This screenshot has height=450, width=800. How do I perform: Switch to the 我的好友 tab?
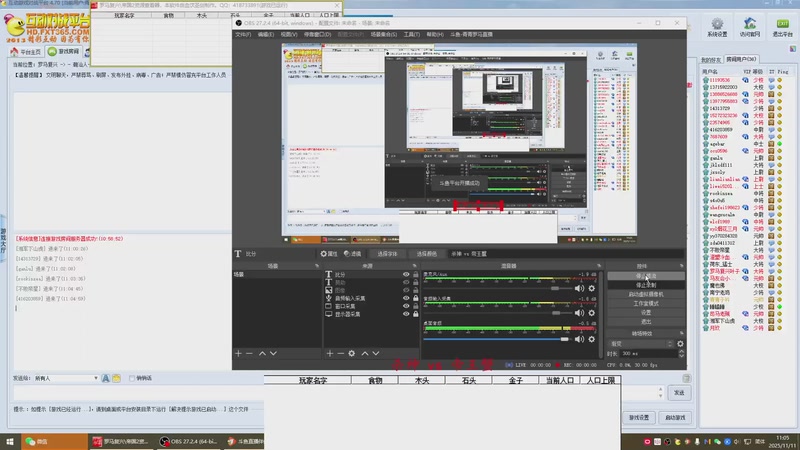pyautogui.click(x=711, y=60)
